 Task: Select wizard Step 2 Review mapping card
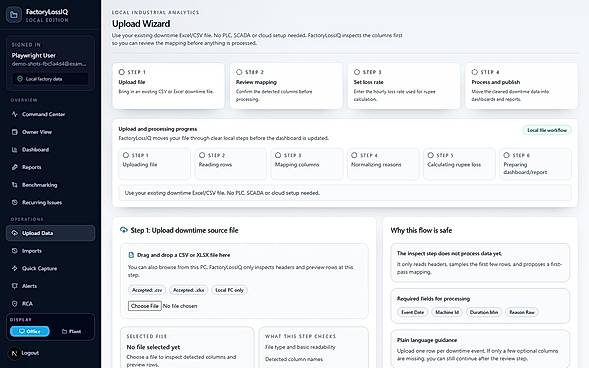point(286,86)
